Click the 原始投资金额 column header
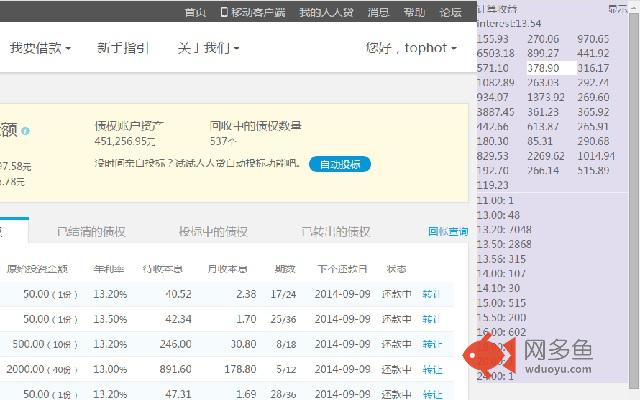 coord(37,269)
